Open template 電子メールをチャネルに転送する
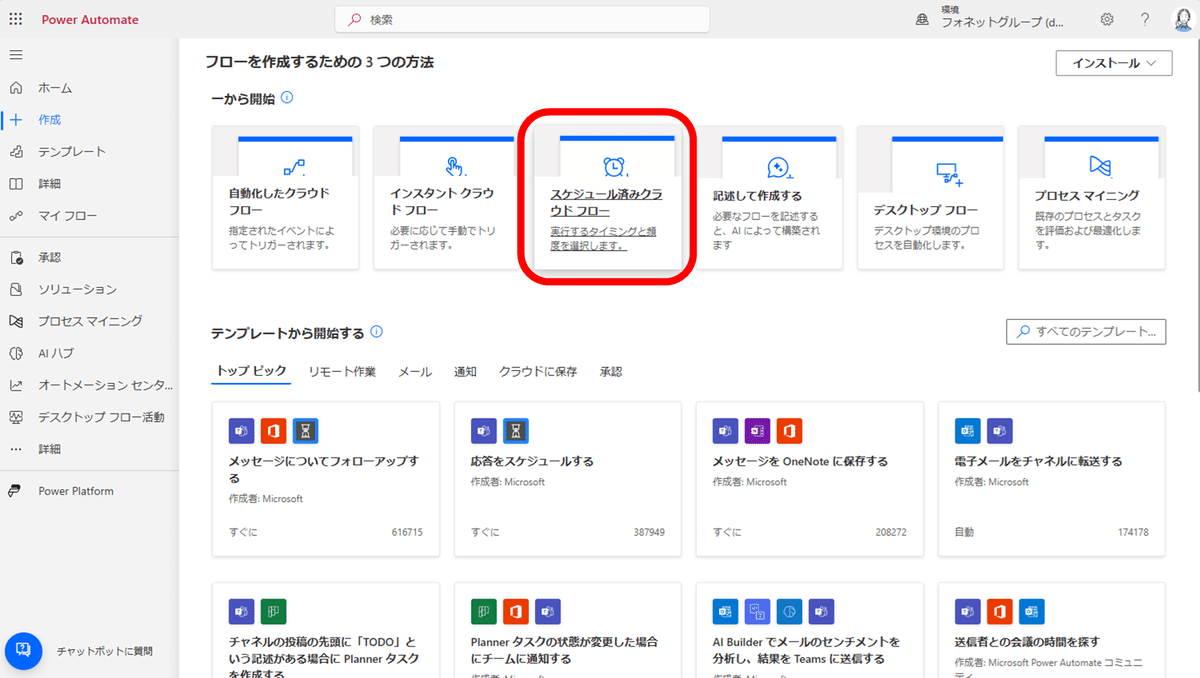1200x678 pixels. (1052, 479)
